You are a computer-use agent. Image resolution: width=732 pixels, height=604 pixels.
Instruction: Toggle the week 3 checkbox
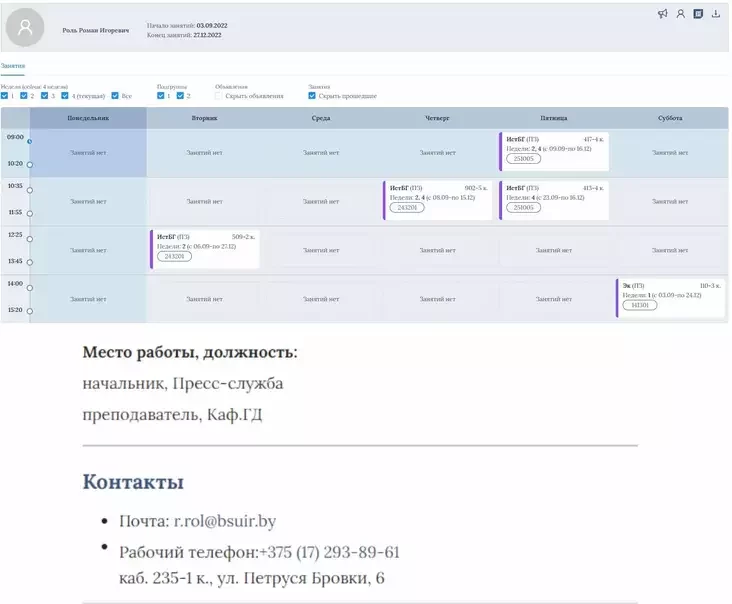point(49,96)
